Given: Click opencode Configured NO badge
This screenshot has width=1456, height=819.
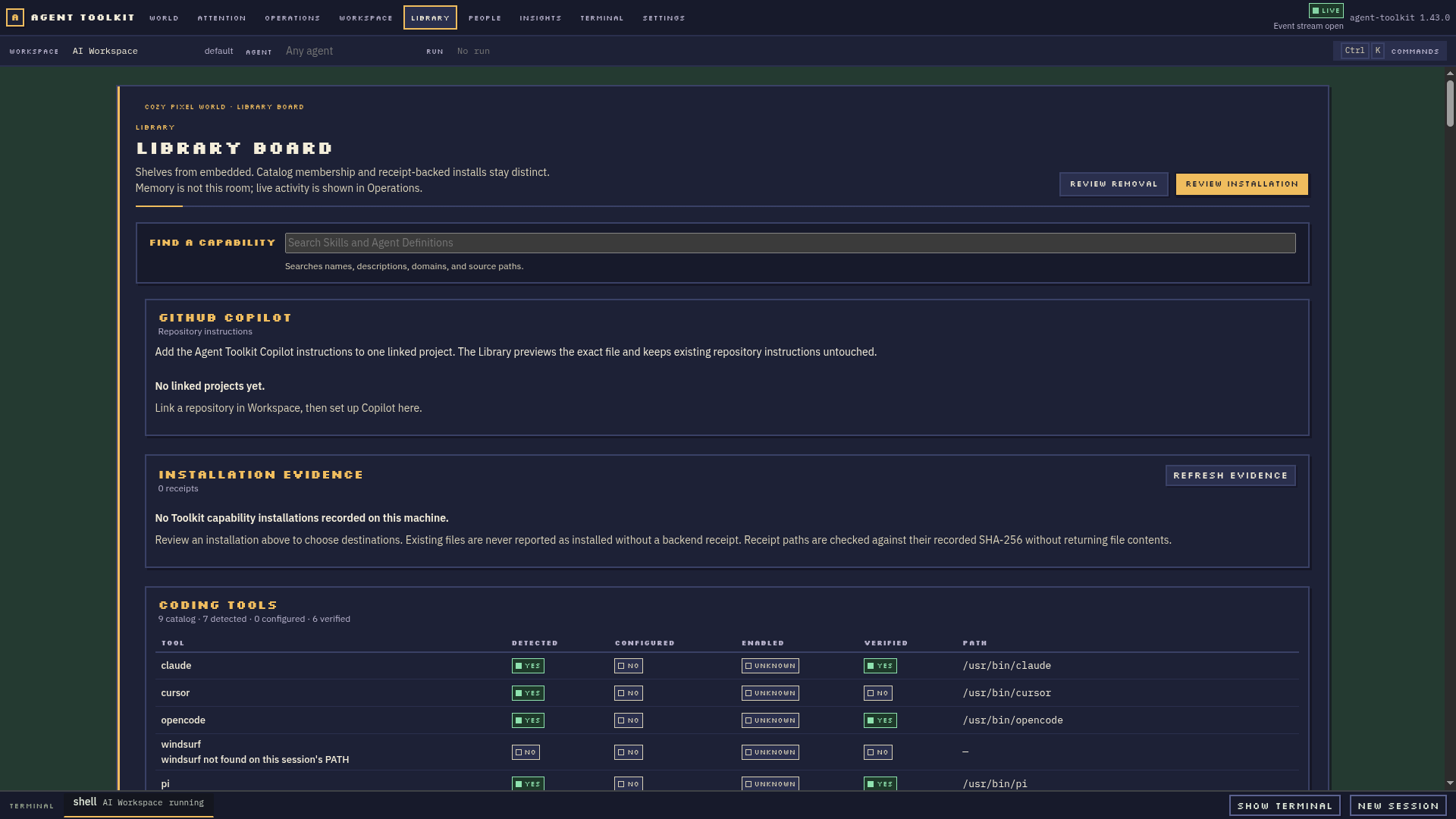Looking at the screenshot, I should [x=628, y=720].
